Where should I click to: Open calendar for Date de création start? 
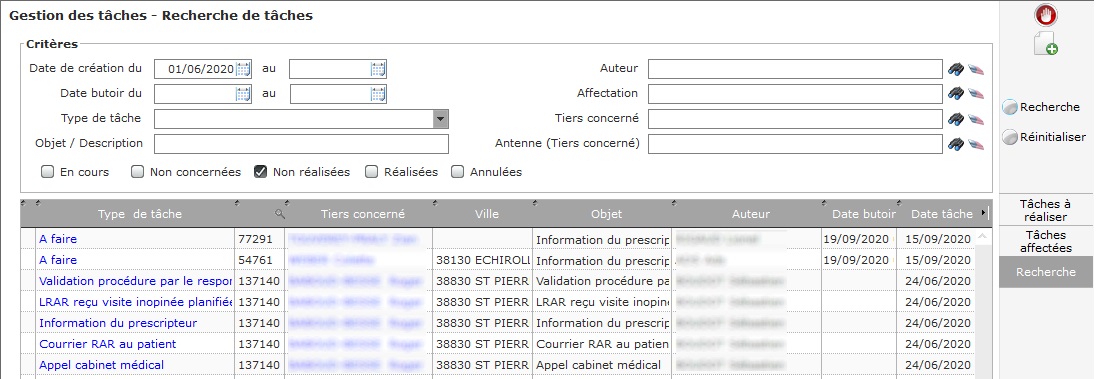click(x=243, y=69)
